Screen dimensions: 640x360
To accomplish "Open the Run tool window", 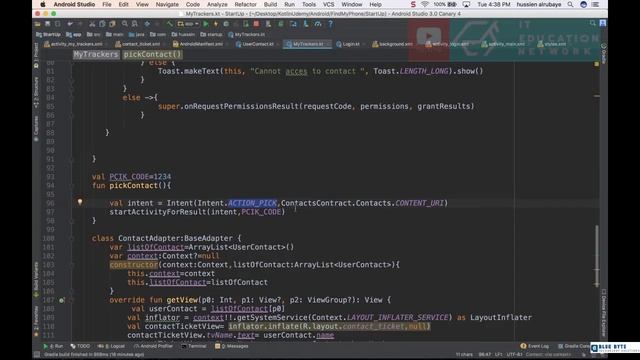I will point(53,346).
